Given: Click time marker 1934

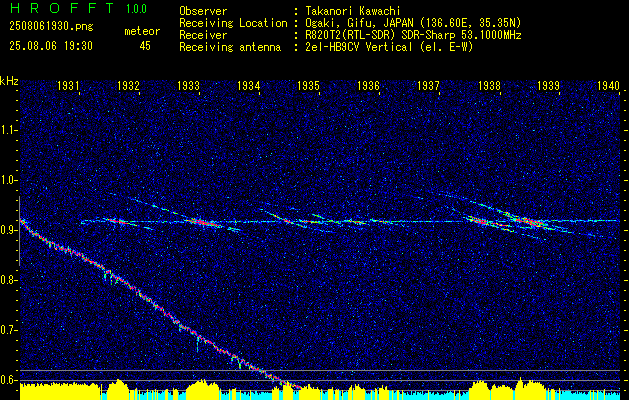Looking at the screenshot, I should pyautogui.click(x=248, y=85).
